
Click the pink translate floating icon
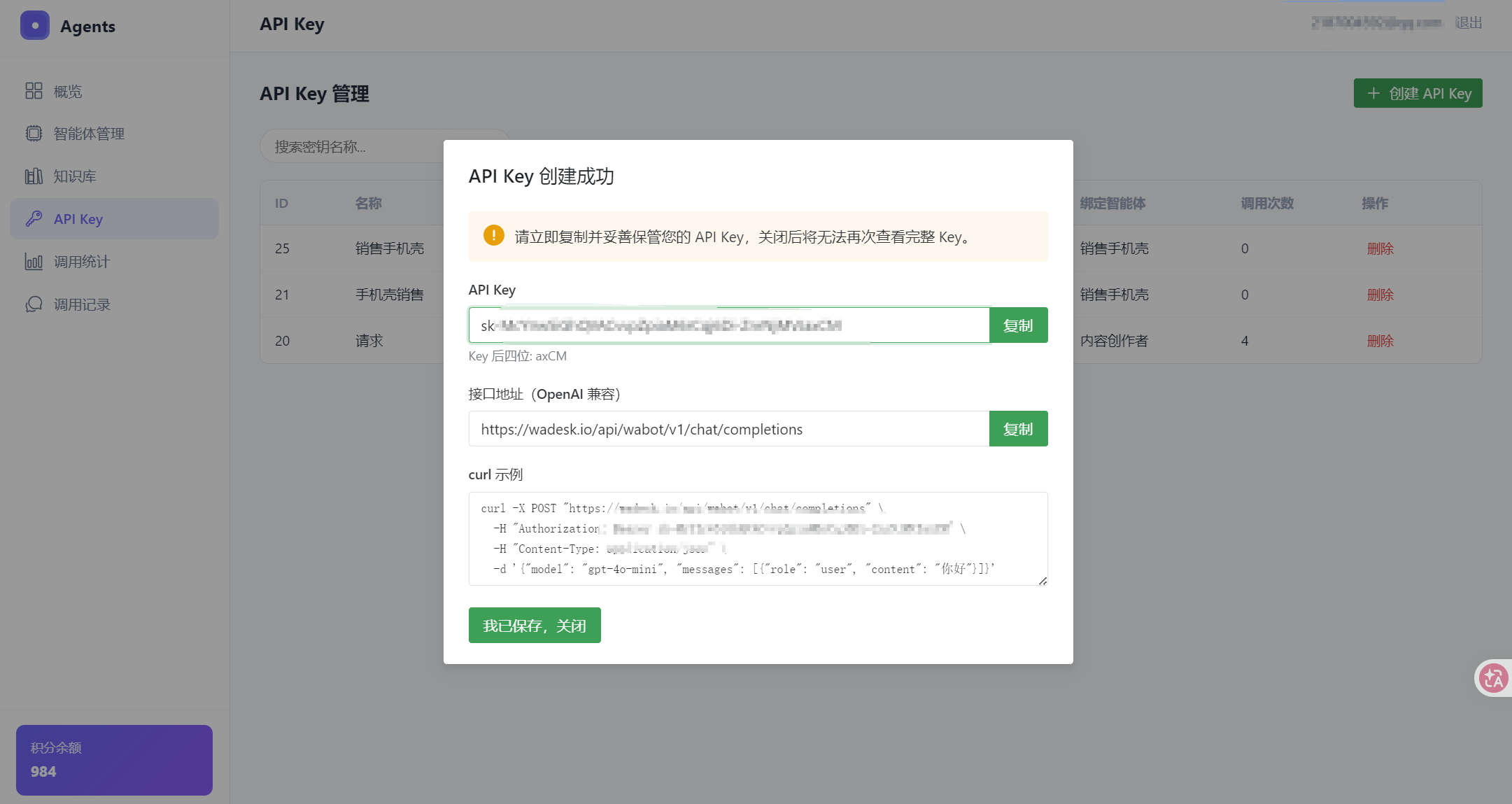click(x=1493, y=678)
